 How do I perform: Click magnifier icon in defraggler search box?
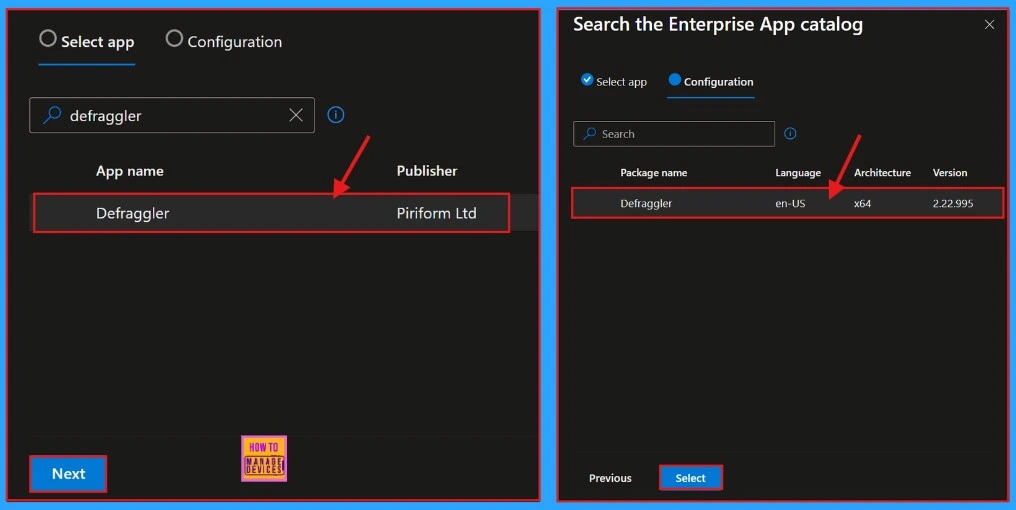pos(52,115)
